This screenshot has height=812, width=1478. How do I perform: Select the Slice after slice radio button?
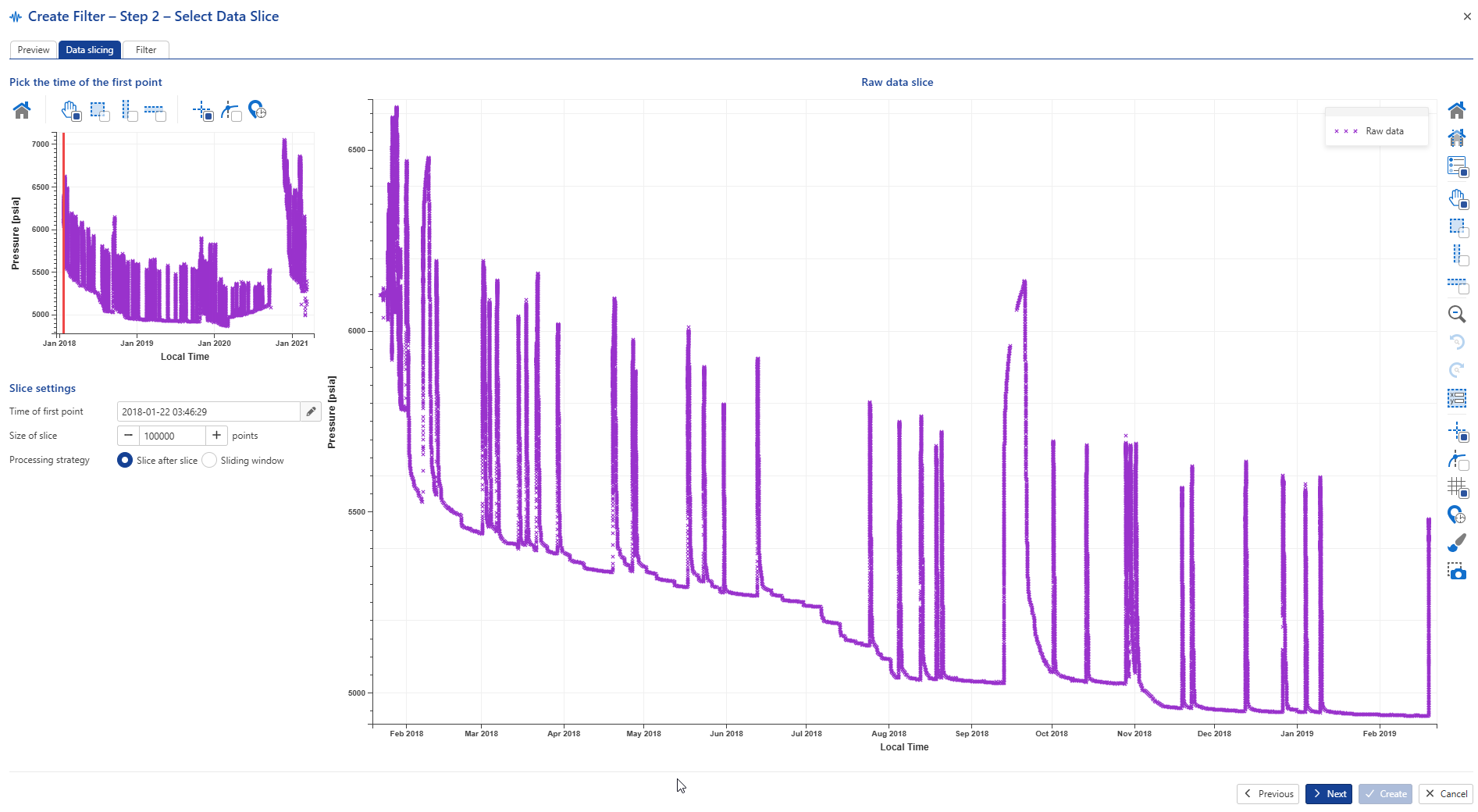tap(125, 461)
